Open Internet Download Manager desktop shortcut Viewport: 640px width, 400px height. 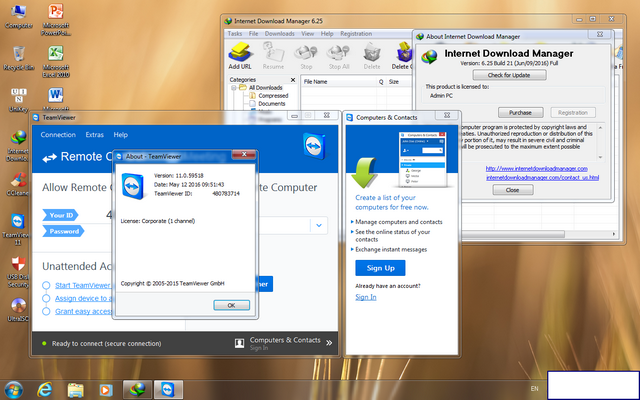click(18, 145)
